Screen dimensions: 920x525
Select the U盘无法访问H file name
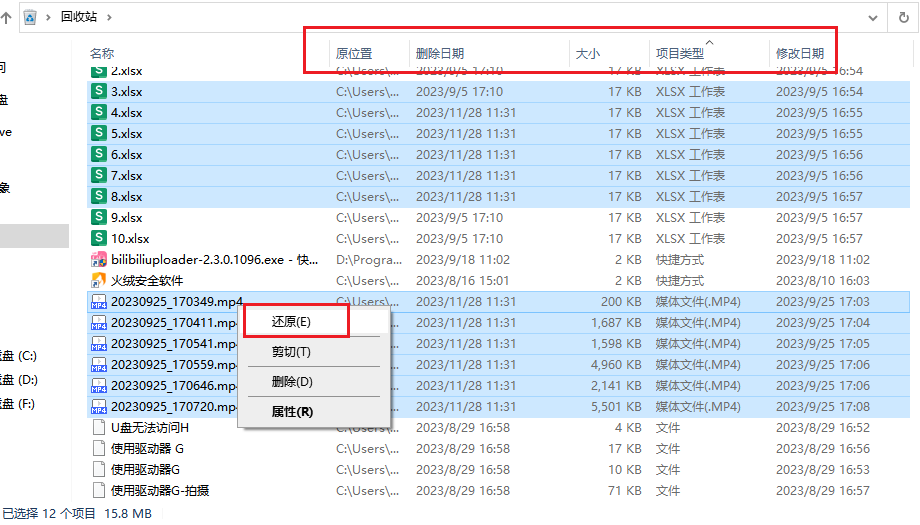pos(150,428)
